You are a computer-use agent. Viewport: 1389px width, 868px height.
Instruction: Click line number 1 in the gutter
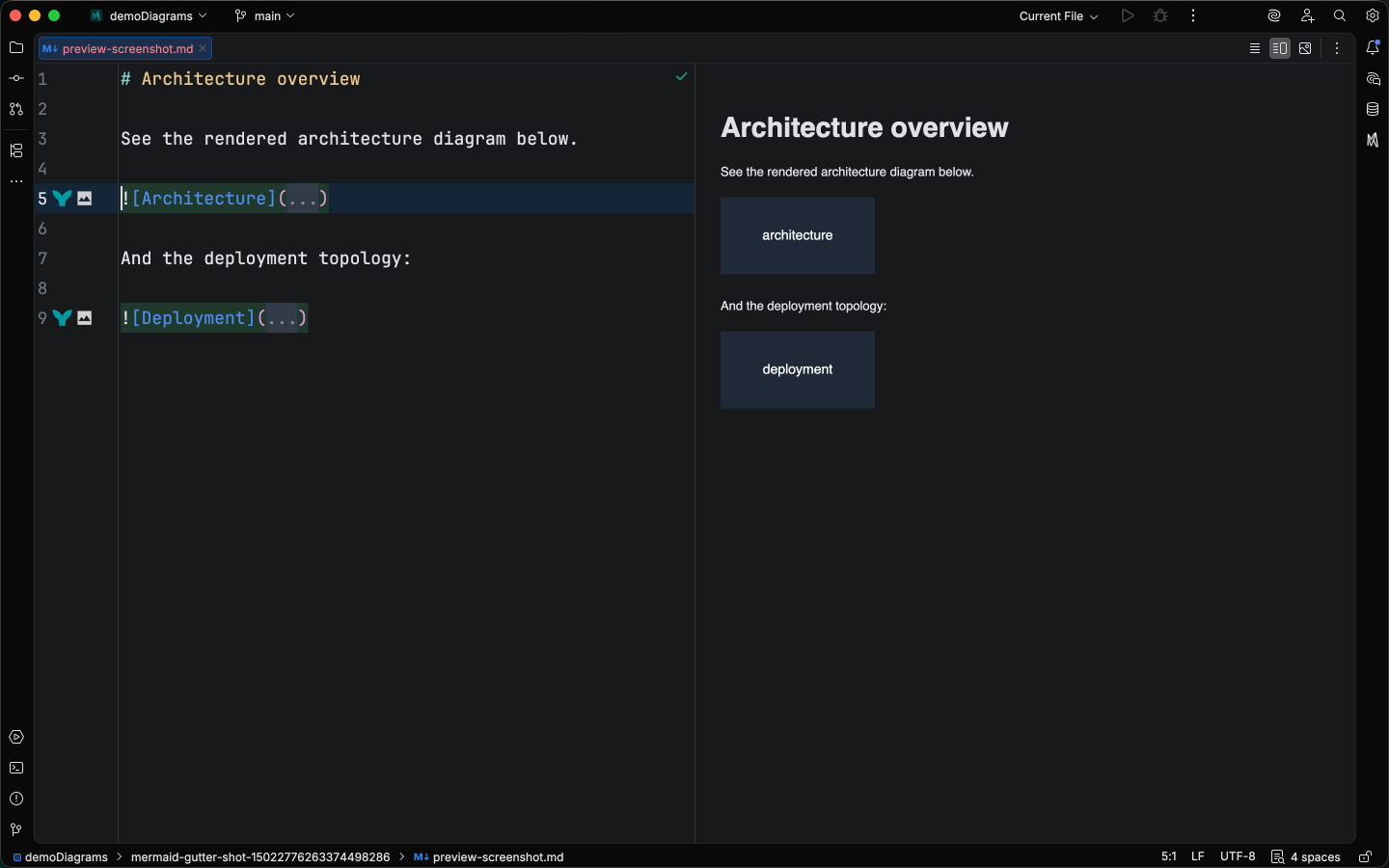point(42,79)
